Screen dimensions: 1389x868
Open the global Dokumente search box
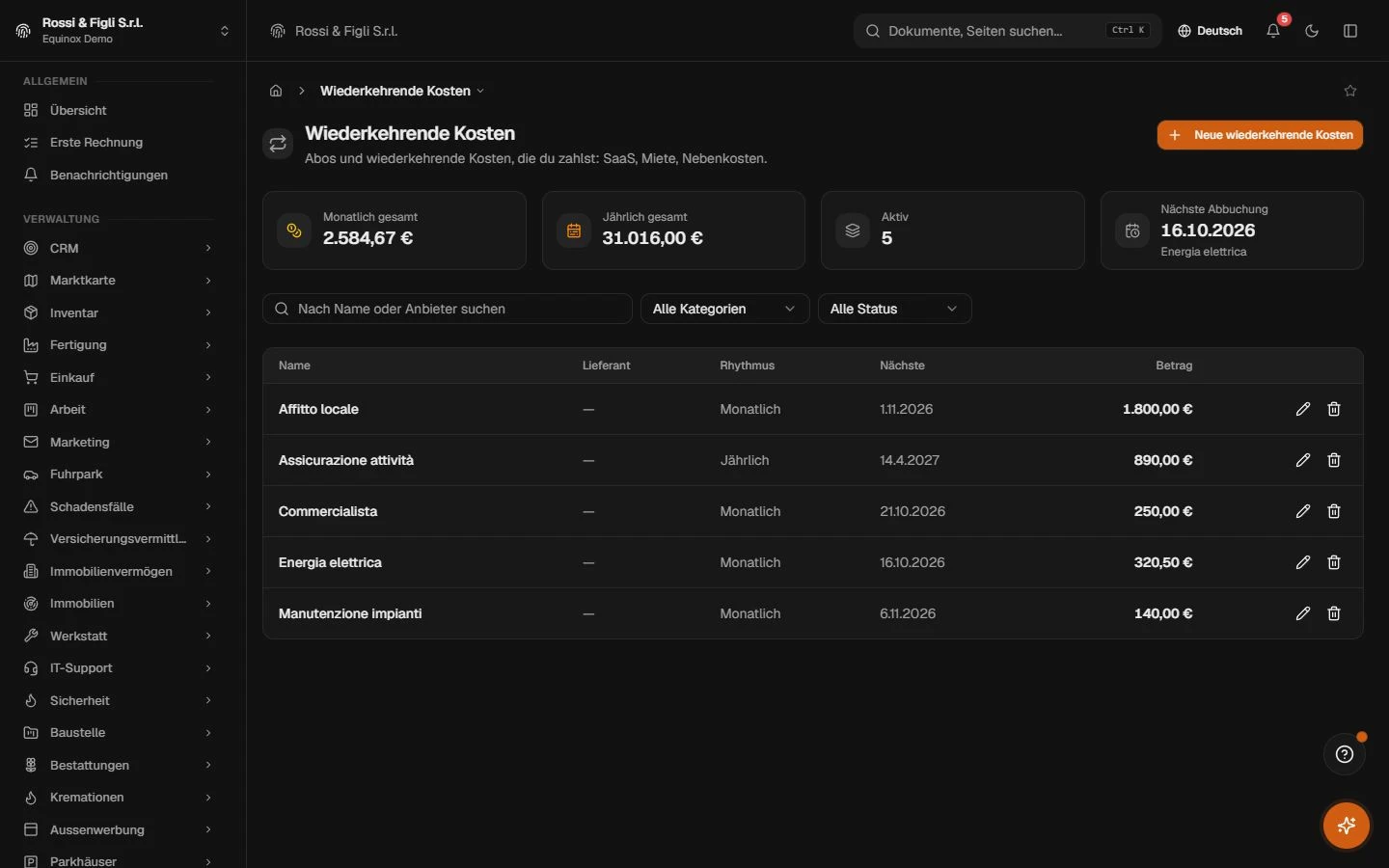pos(1007,31)
